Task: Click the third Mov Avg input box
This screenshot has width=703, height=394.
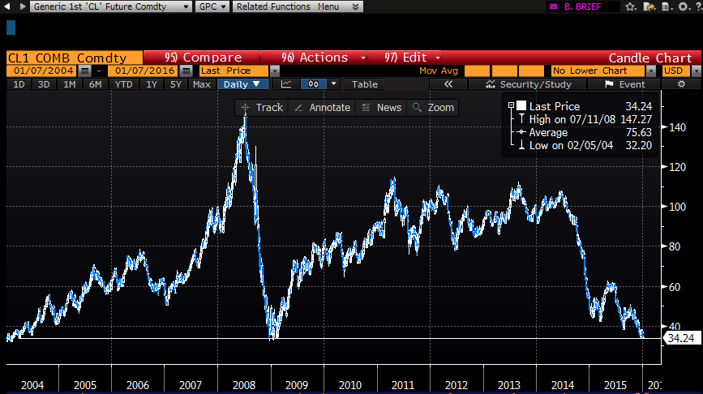Action: (x=531, y=71)
